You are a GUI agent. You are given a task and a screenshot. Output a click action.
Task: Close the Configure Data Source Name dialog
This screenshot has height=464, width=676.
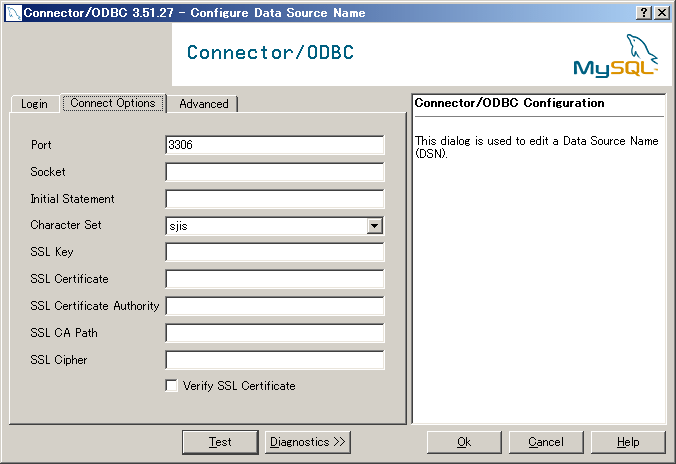pos(662,12)
